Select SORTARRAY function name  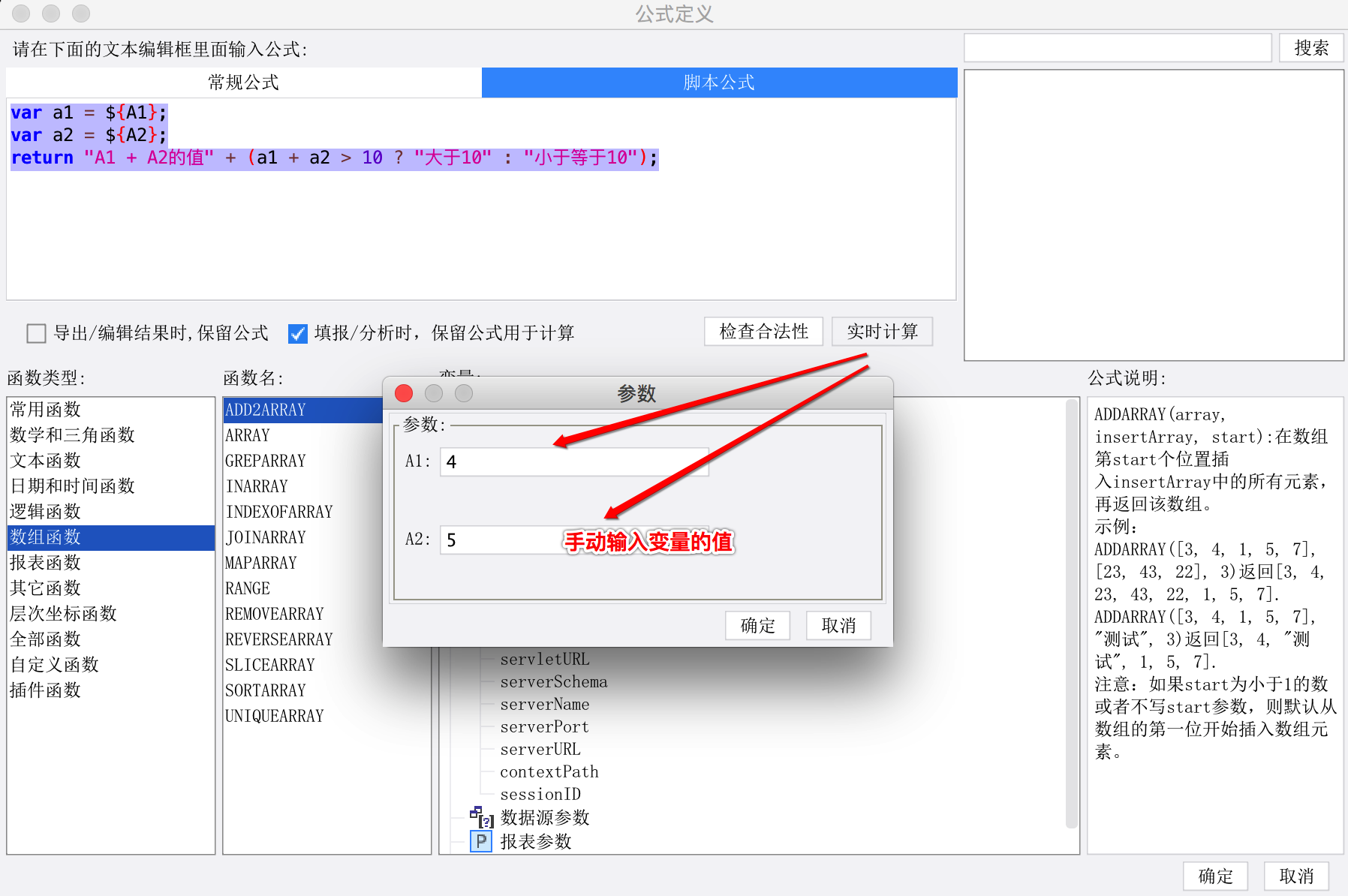tap(326, 690)
